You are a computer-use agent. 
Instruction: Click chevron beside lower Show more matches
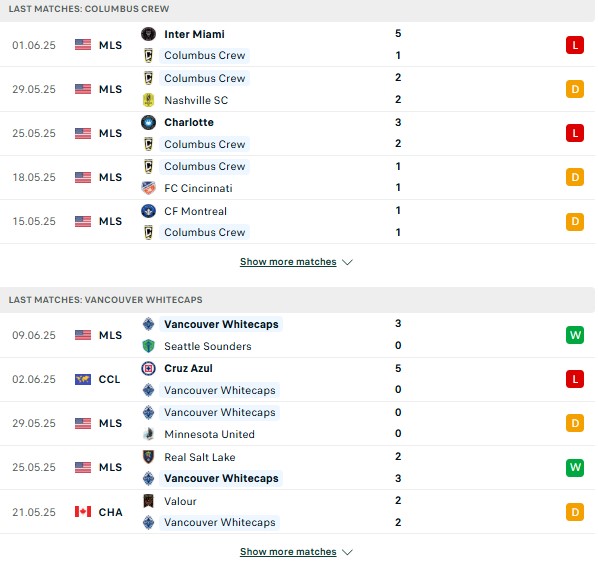pyautogui.click(x=347, y=552)
